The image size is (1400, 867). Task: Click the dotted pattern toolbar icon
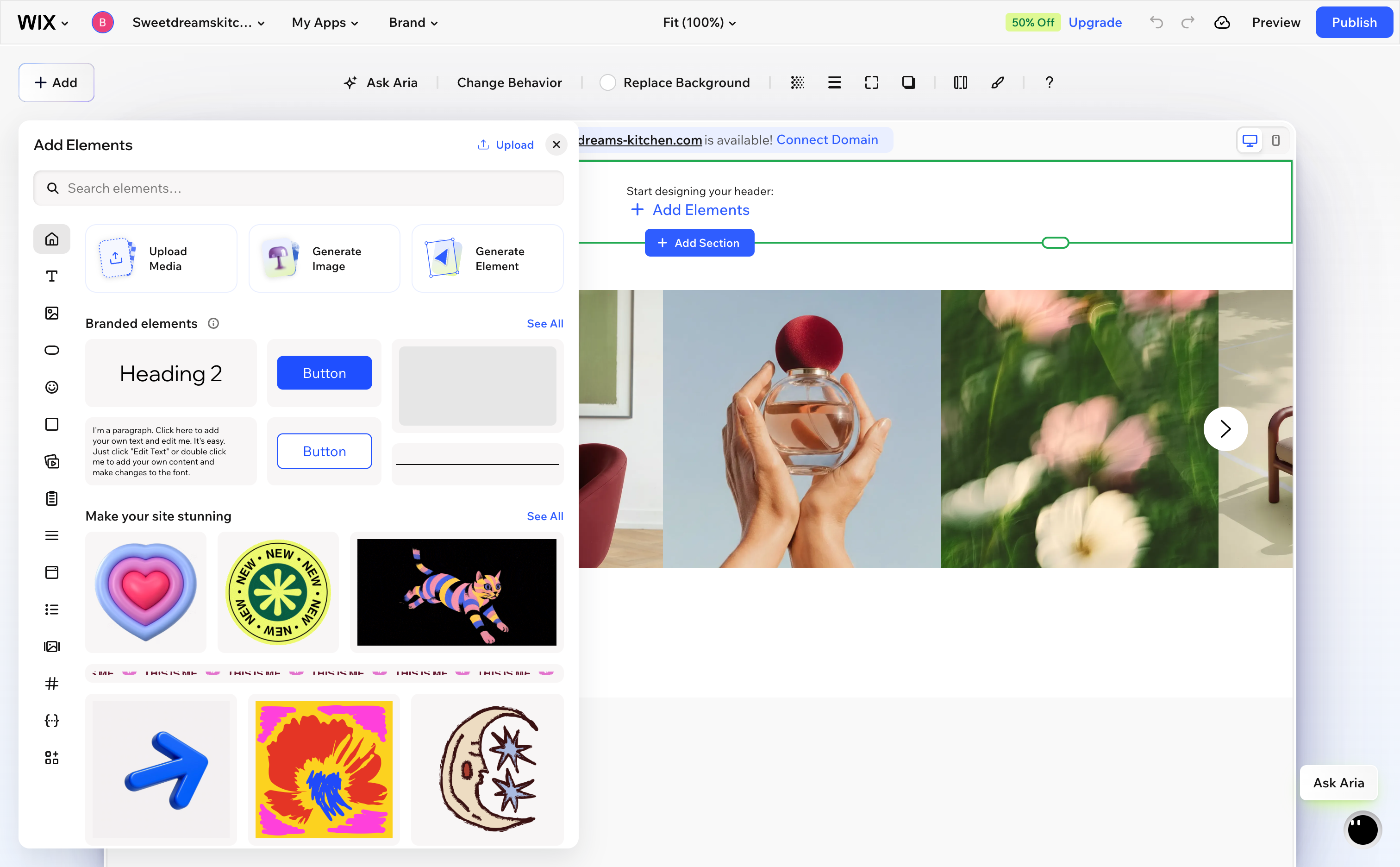point(797,82)
